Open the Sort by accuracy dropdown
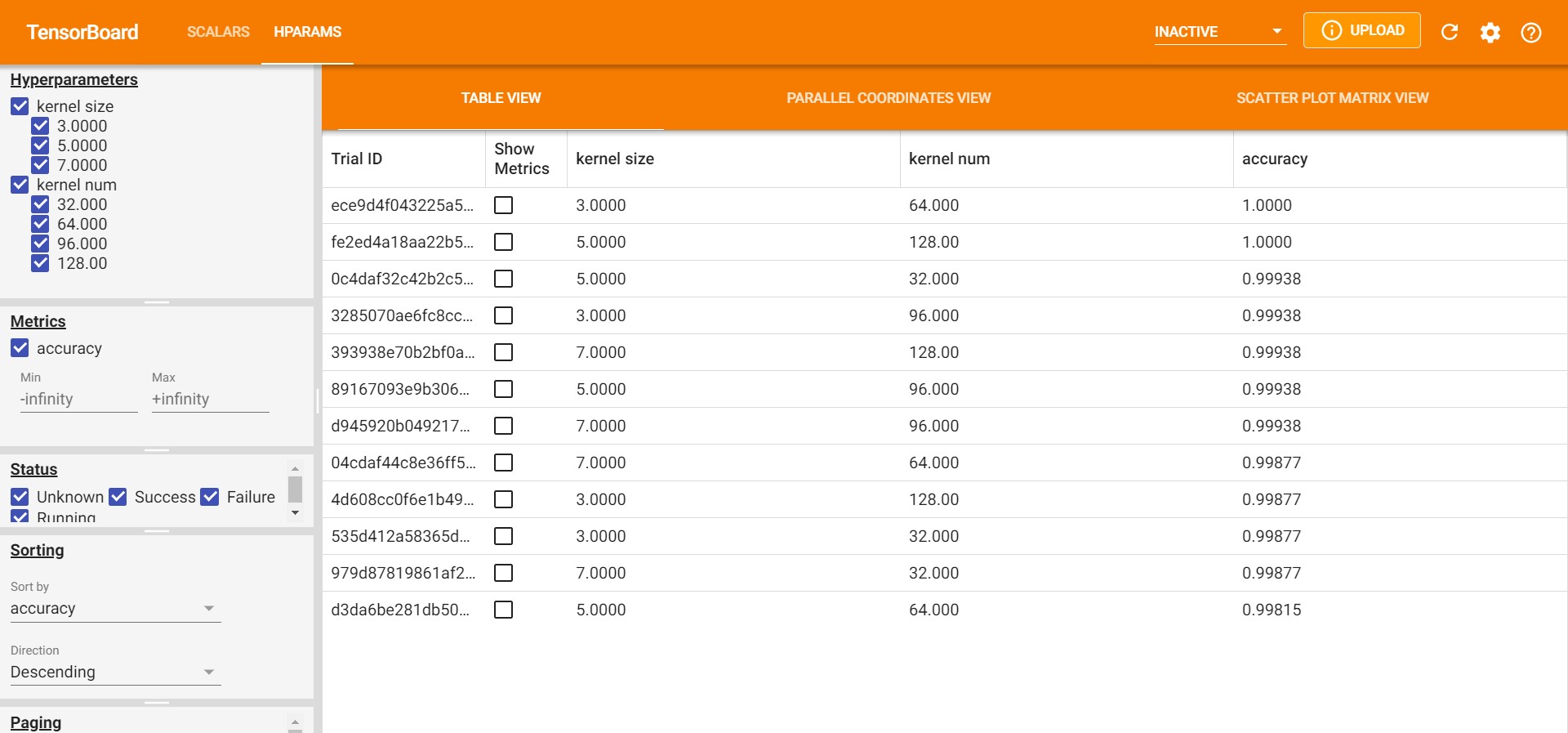This screenshot has height=733, width=1568. (115, 609)
